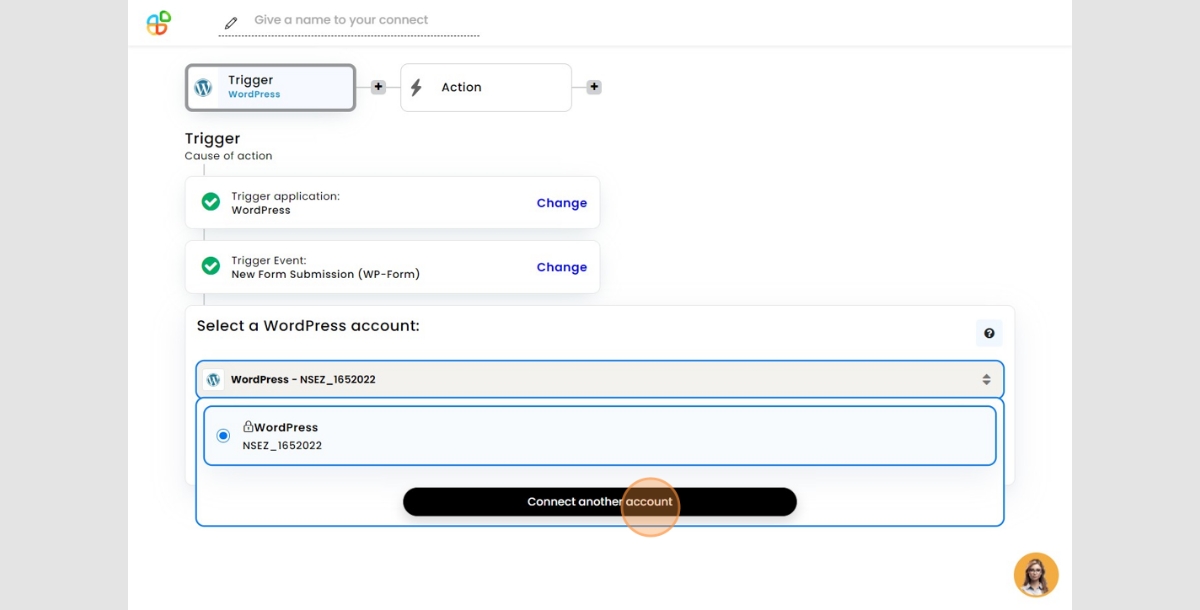
Task: Open the support chat avatar
Action: tap(1036, 575)
